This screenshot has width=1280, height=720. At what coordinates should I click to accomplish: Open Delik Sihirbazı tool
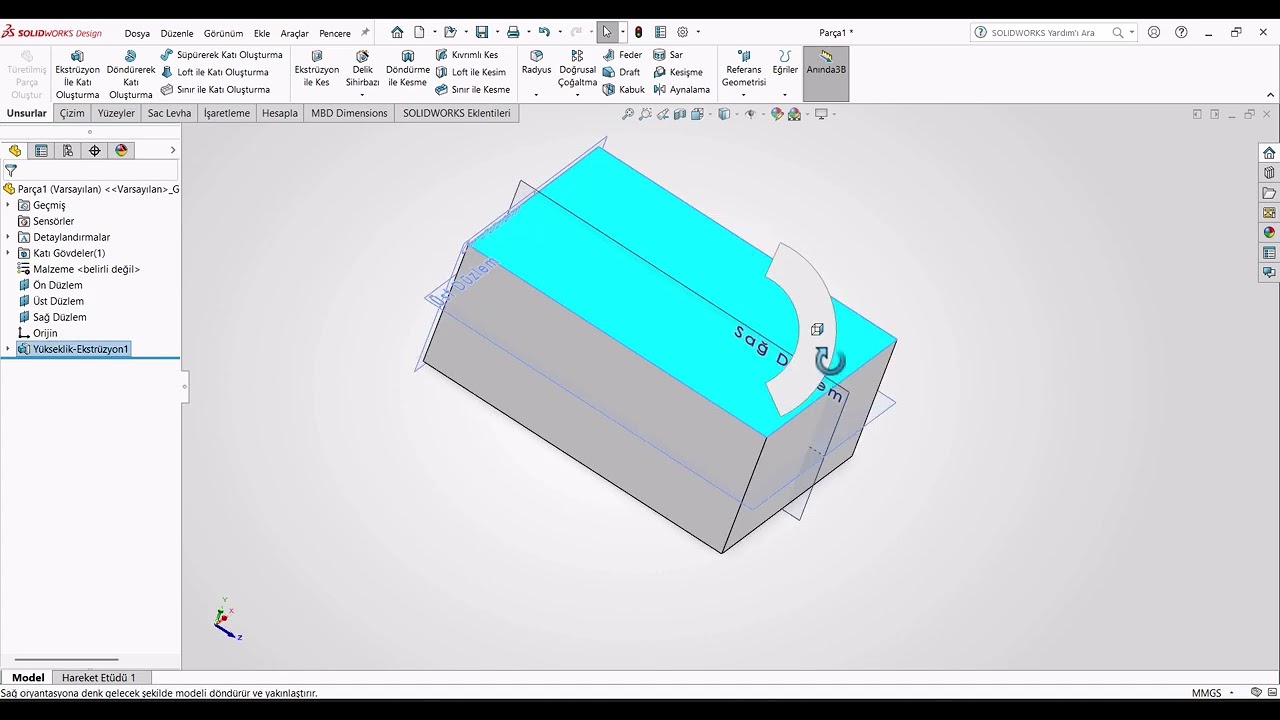(x=363, y=69)
